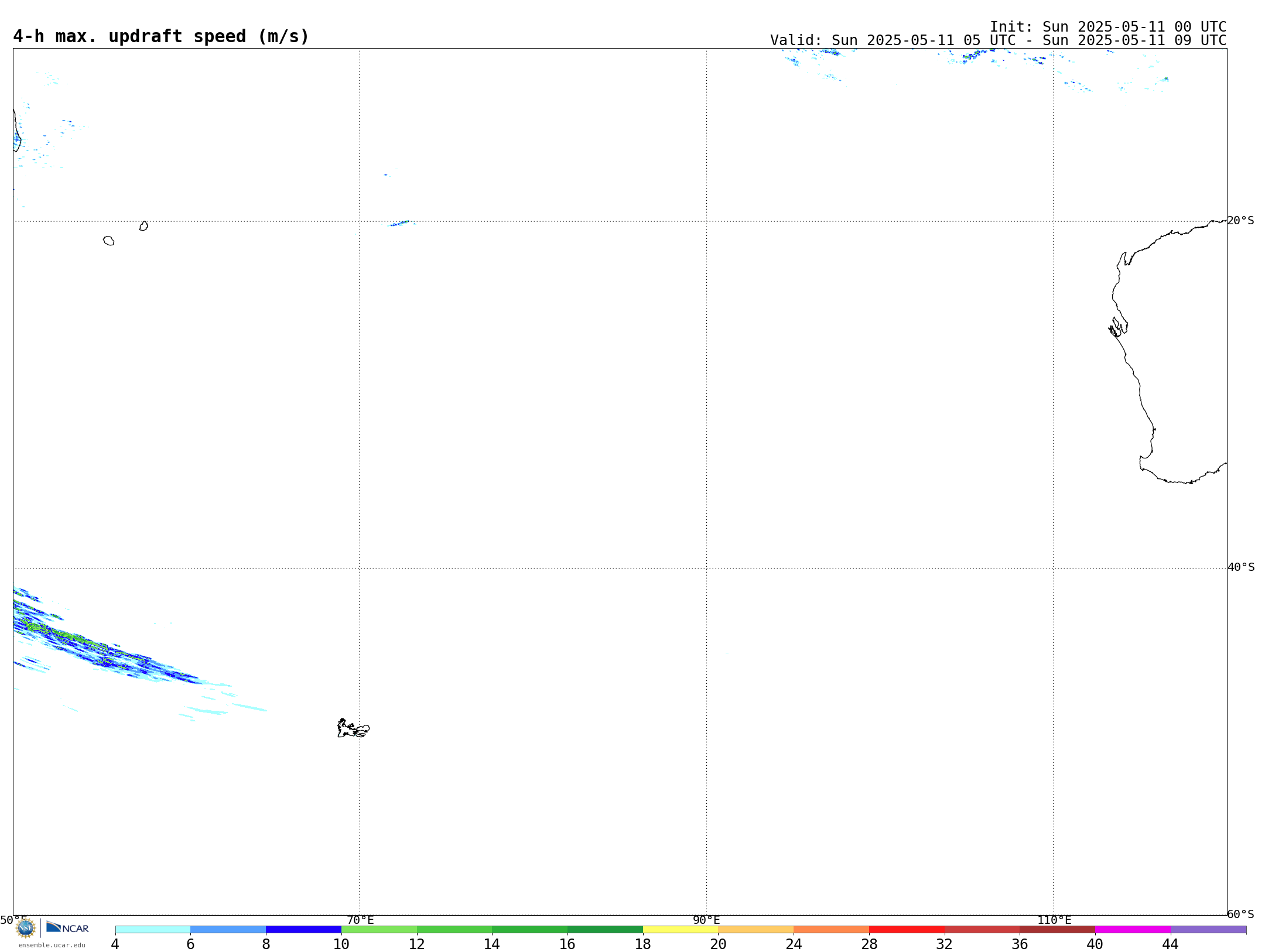This screenshot has height=952, width=1265.
Task: Select the orange 24-28 color swatch
Action: click(x=832, y=930)
